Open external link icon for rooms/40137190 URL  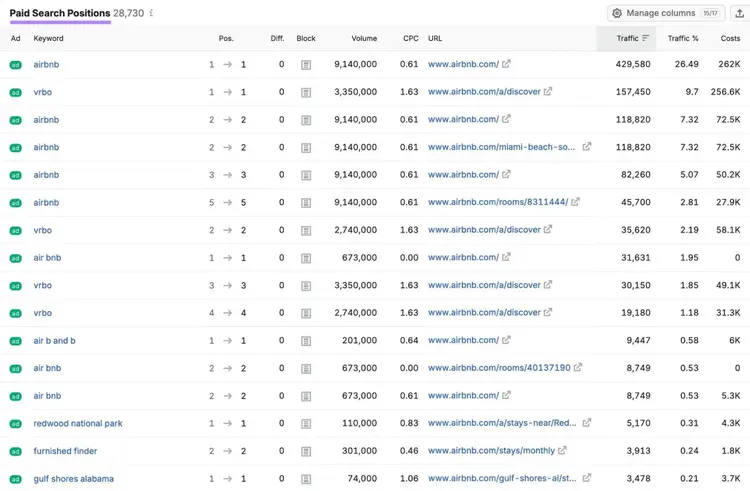[x=578, y=368]
